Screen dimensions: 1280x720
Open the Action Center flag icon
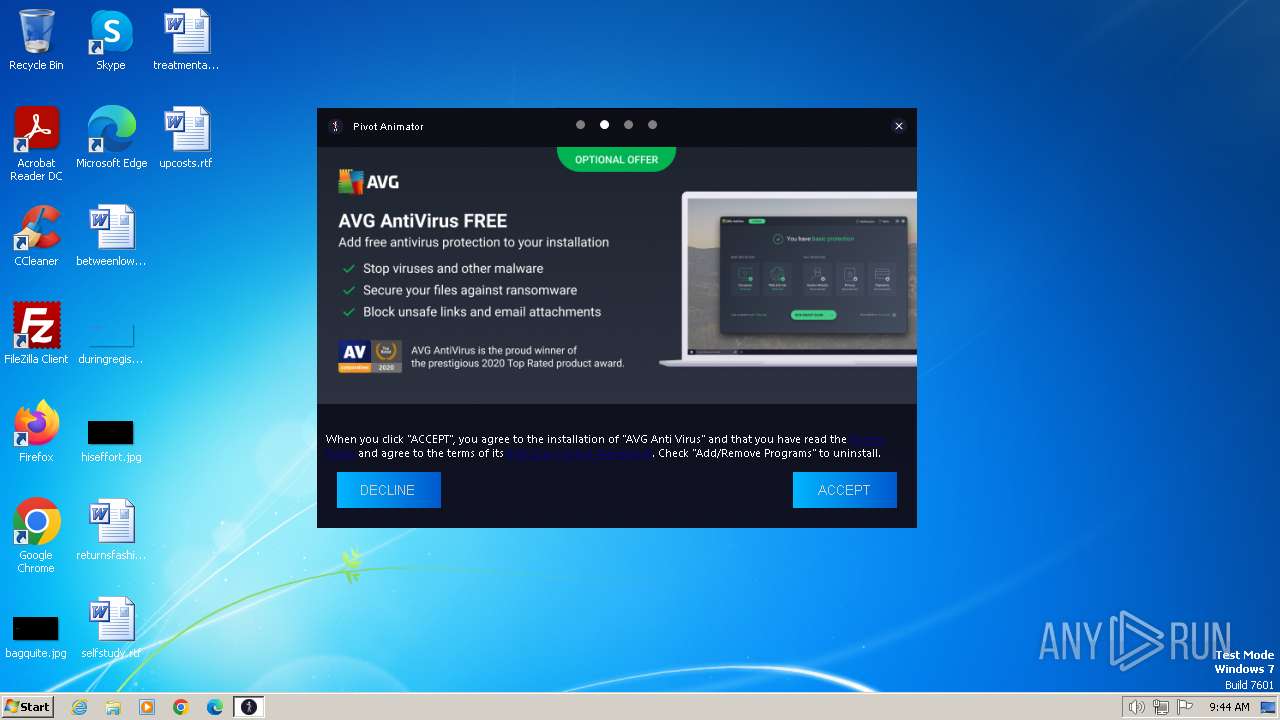point(1186,707)
